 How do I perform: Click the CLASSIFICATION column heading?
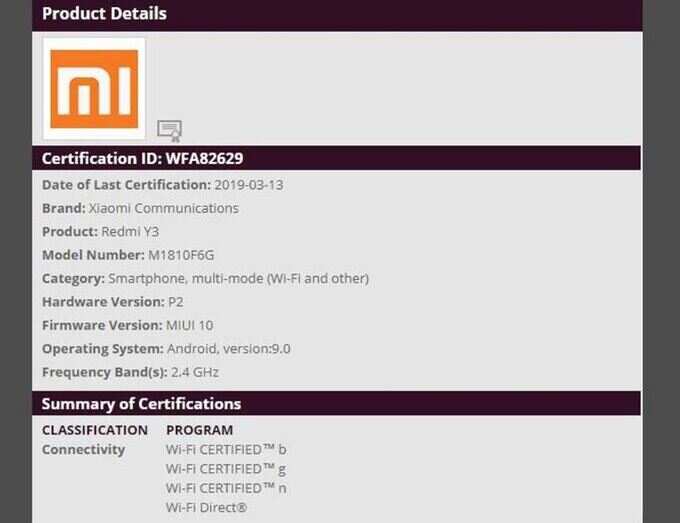click(x=95, y=430)
